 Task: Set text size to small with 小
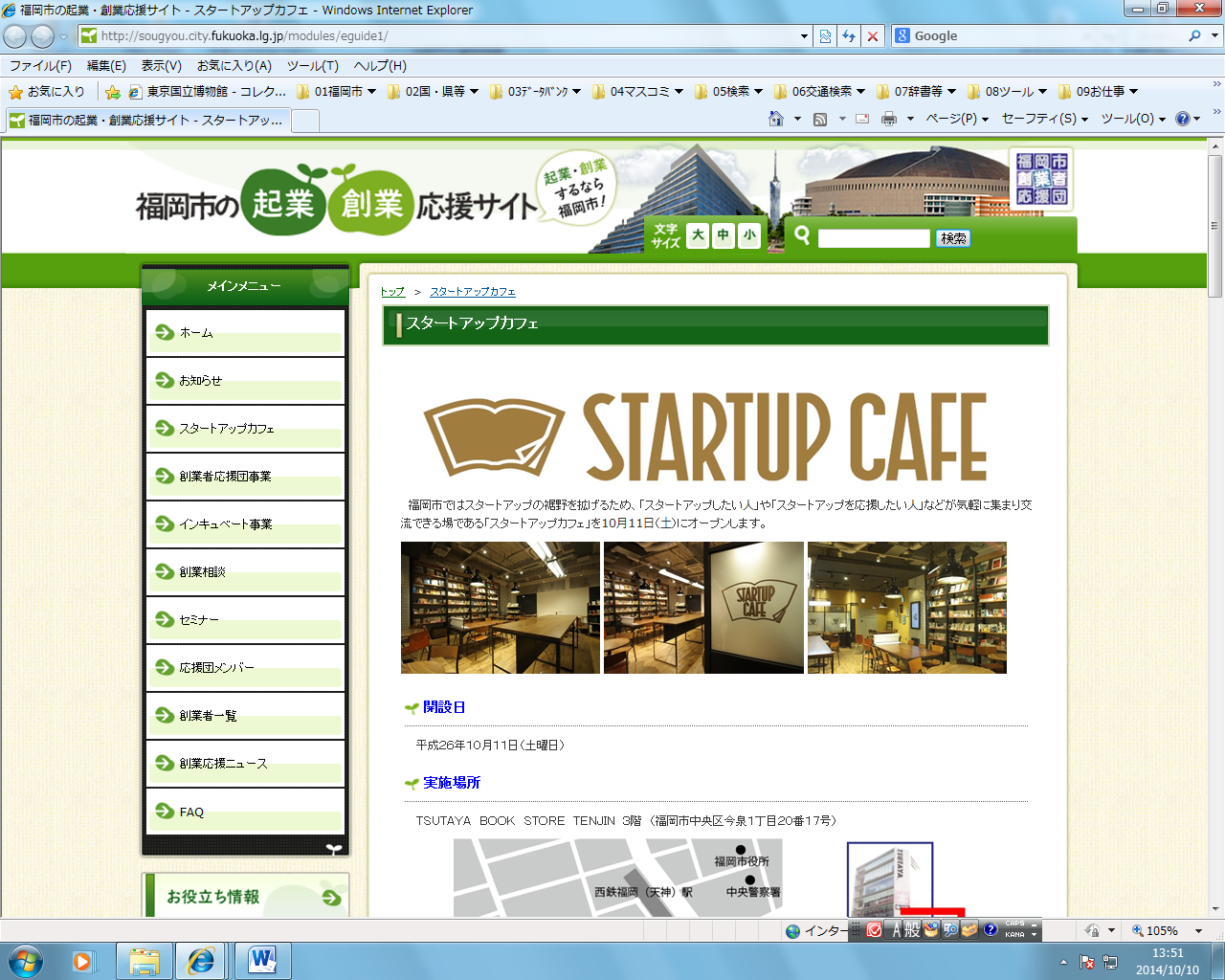coord(748,235)
